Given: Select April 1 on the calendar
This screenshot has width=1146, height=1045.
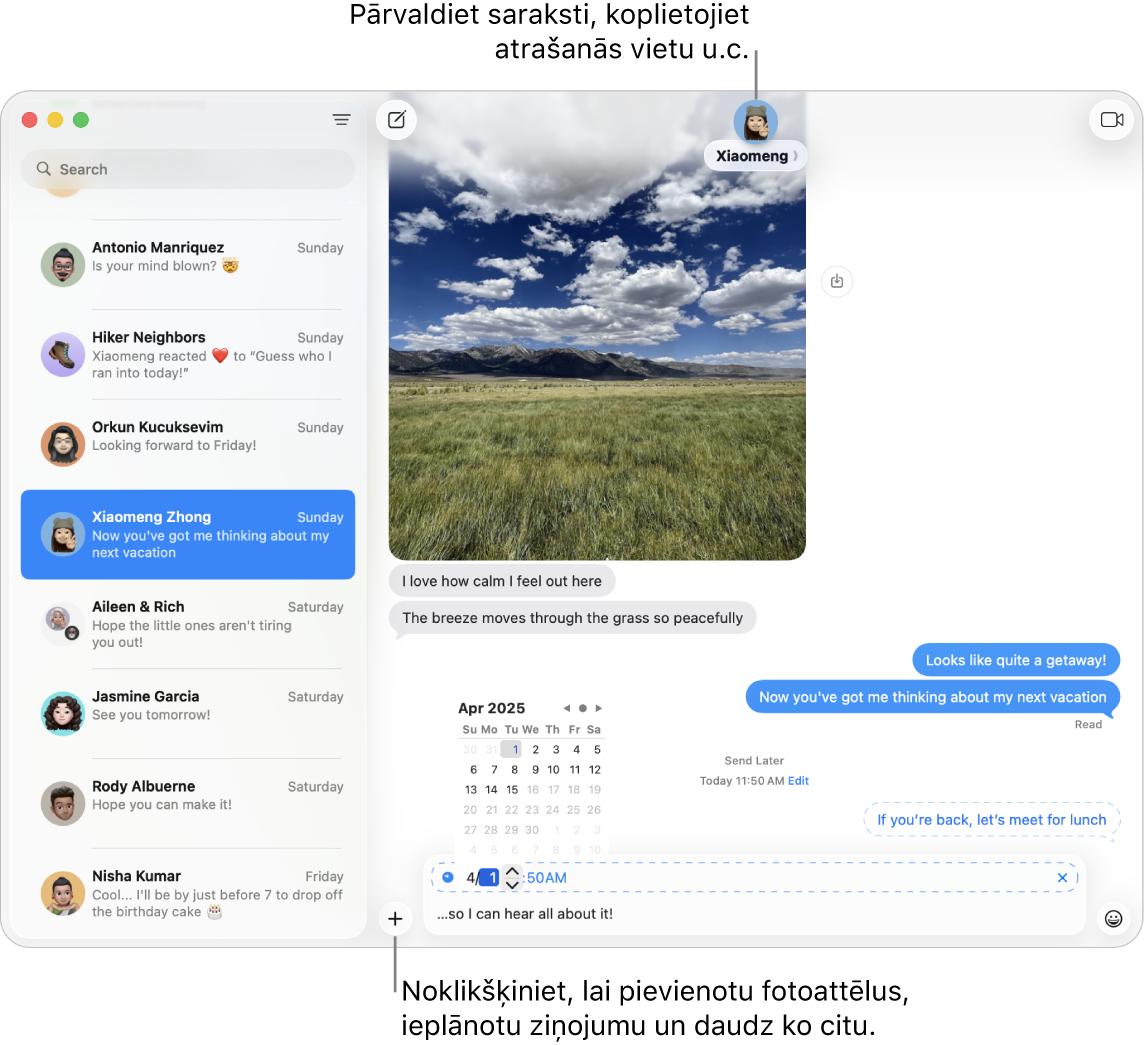Looking at the screenshot, I should pyautogui.click(x=512, y=749).
